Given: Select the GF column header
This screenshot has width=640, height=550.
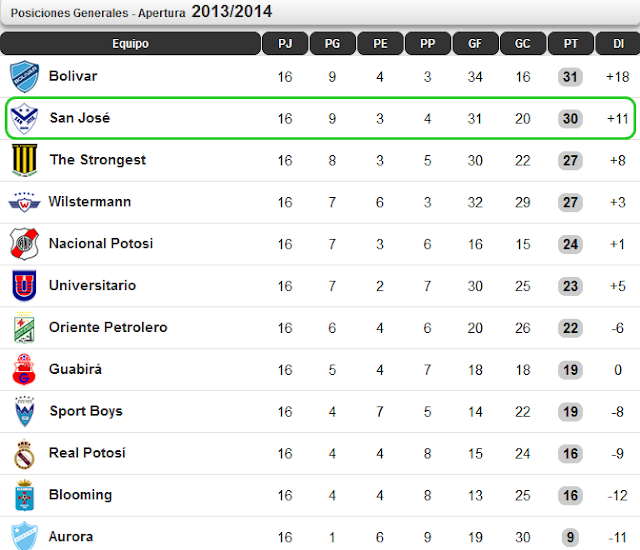Looking at the screenshot, I should pos(475,43).
